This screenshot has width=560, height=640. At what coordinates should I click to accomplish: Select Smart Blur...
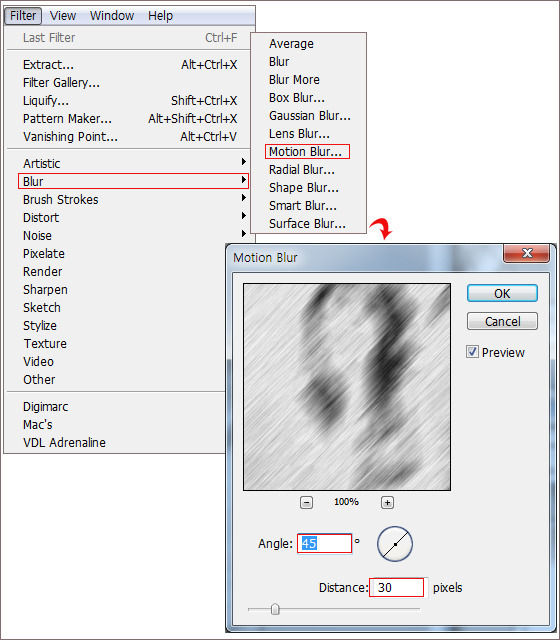[x=303, y=205]
